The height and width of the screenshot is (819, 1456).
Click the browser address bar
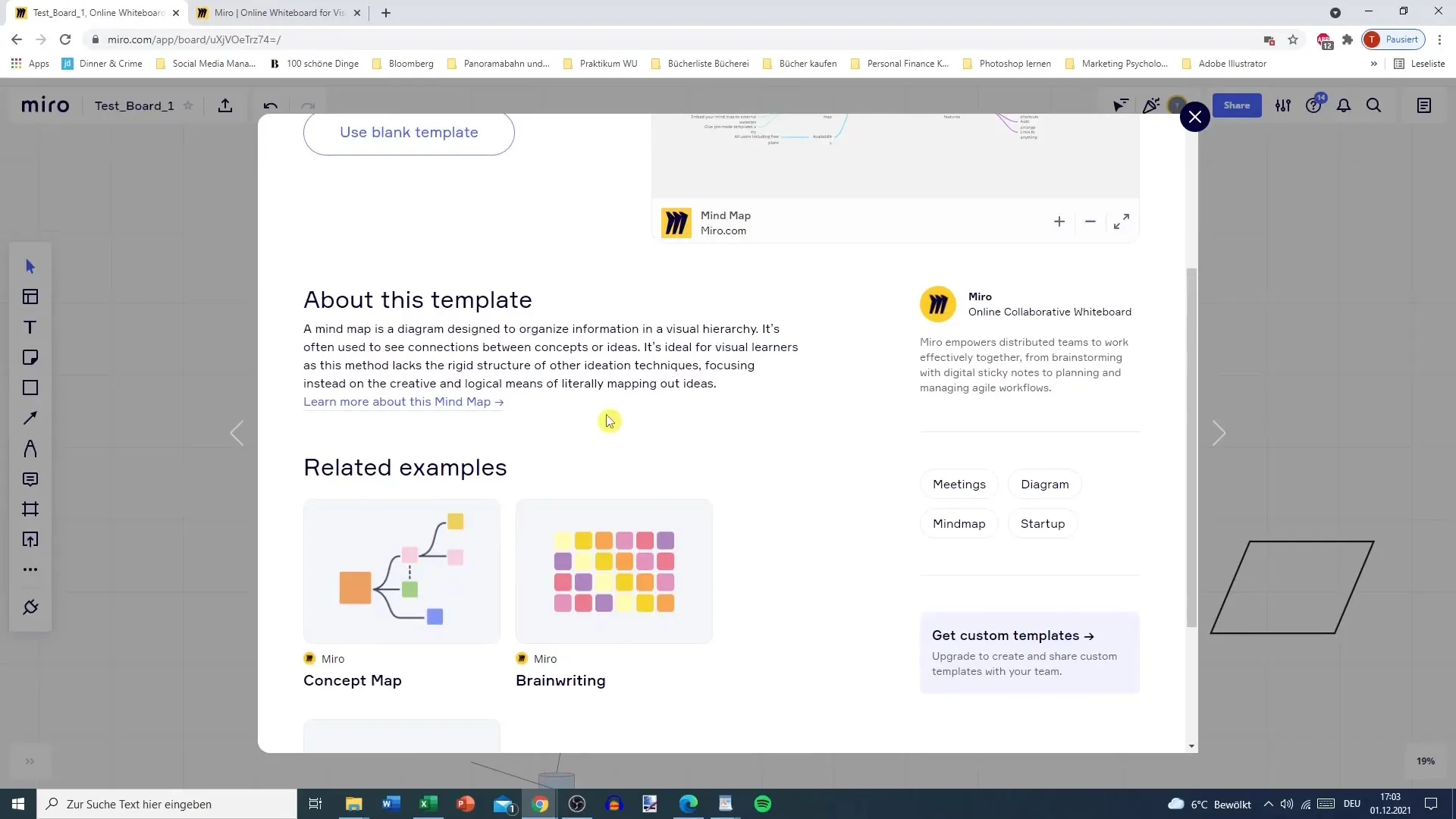667,39
